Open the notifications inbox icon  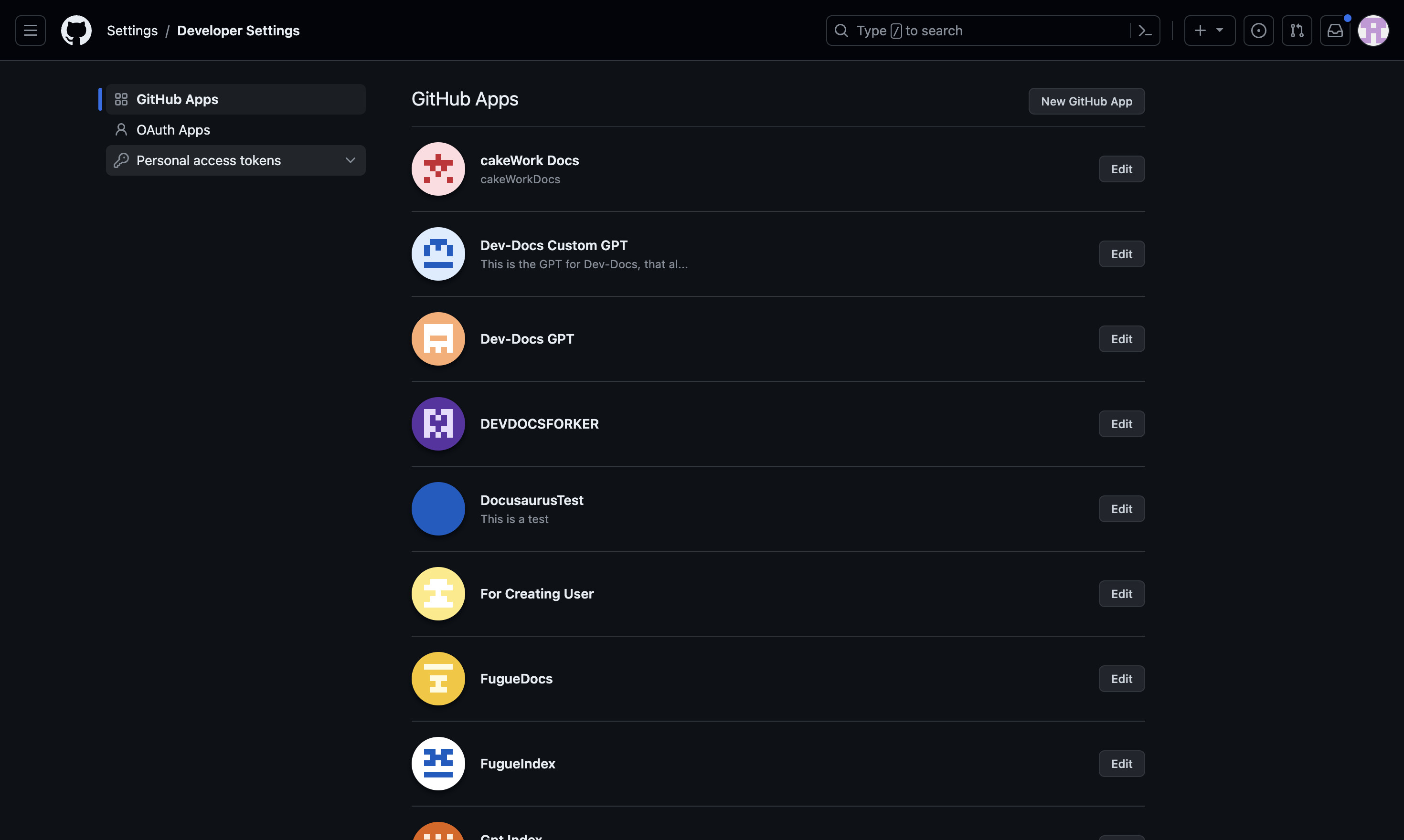pos(1335,30)
